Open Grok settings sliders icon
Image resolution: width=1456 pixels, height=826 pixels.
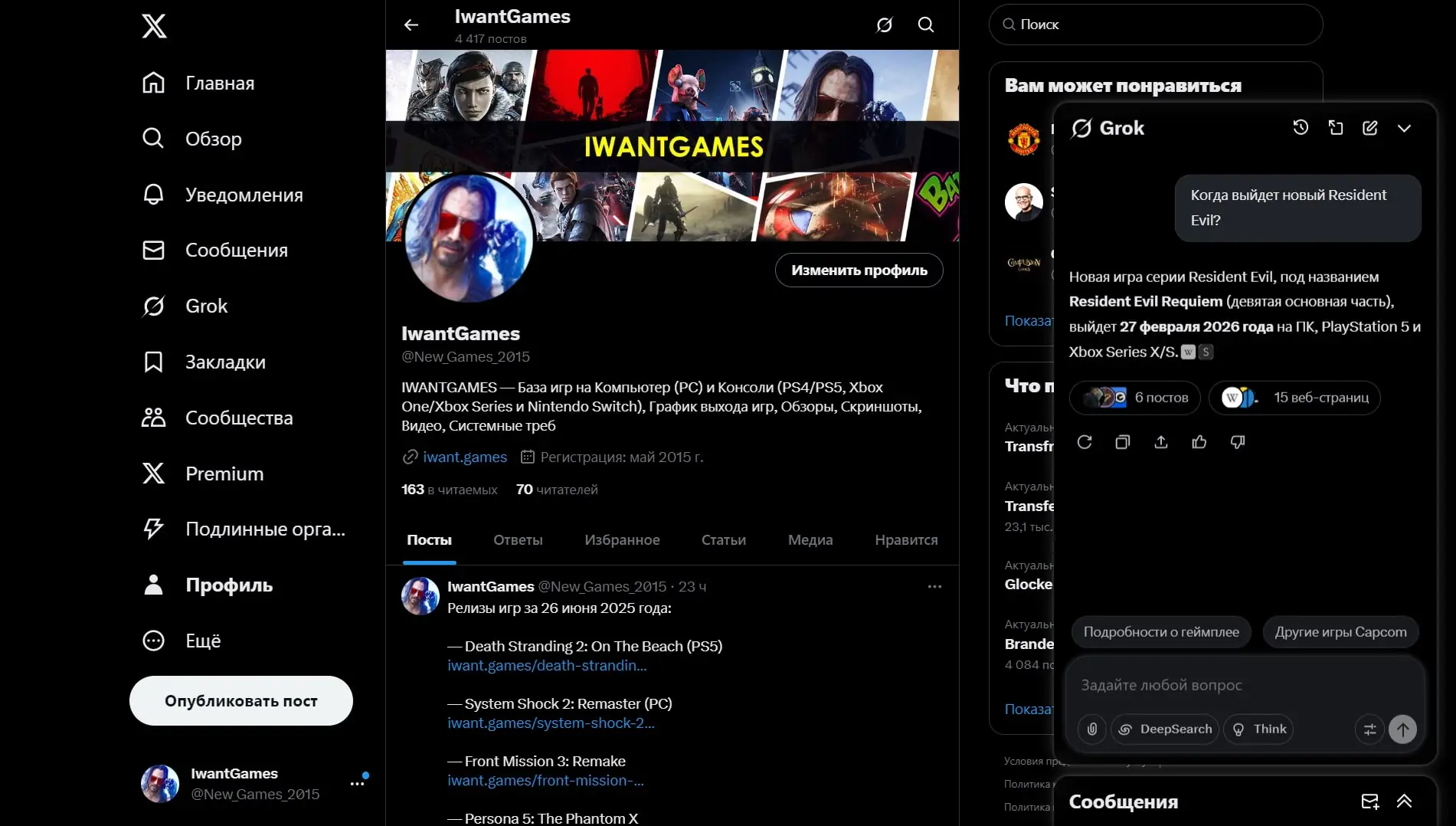click(1369, 729)
